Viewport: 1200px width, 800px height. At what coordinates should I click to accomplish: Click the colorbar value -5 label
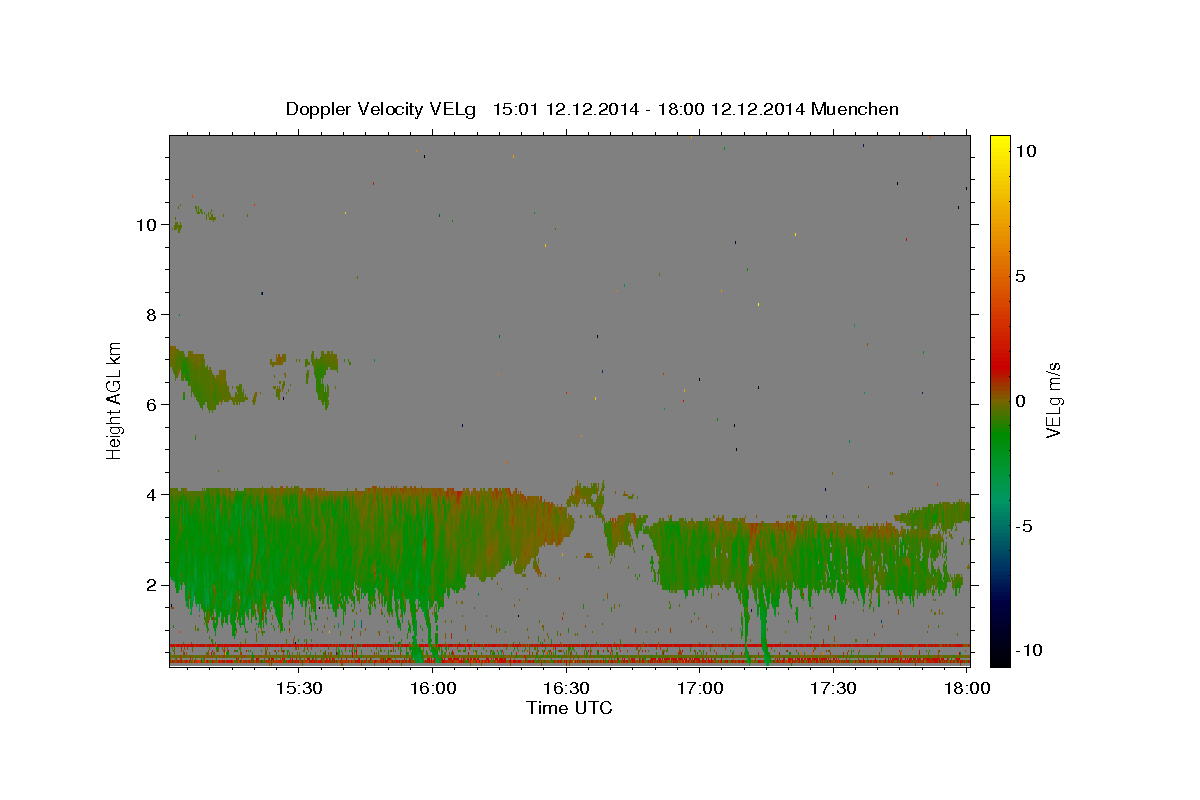click(1024, 526)
